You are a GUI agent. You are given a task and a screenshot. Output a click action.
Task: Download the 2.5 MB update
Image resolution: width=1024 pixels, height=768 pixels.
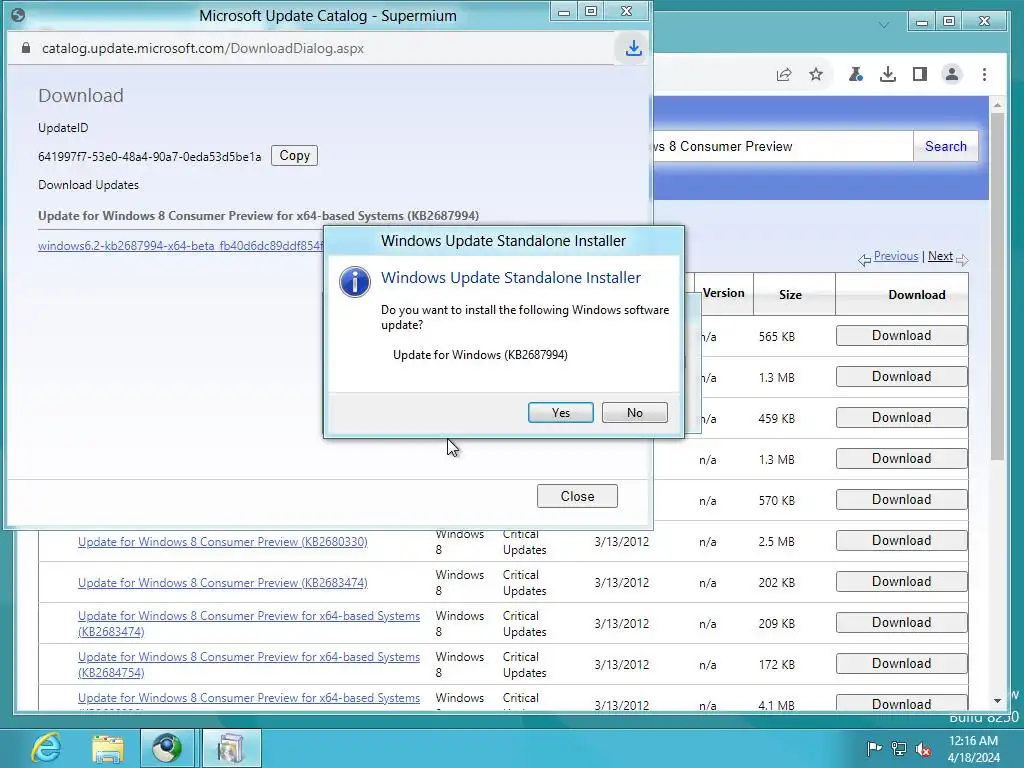pos(901,541)
